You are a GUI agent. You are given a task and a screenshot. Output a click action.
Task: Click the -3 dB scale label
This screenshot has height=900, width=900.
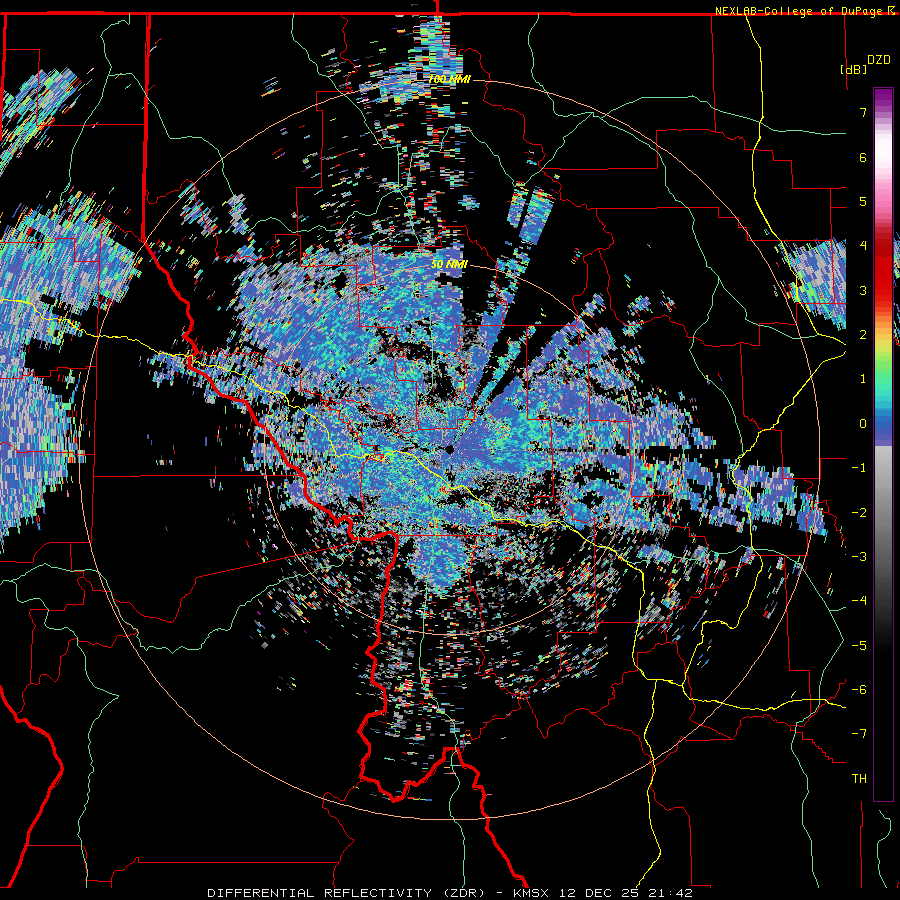pyautogui.click(x=859, y=557)
